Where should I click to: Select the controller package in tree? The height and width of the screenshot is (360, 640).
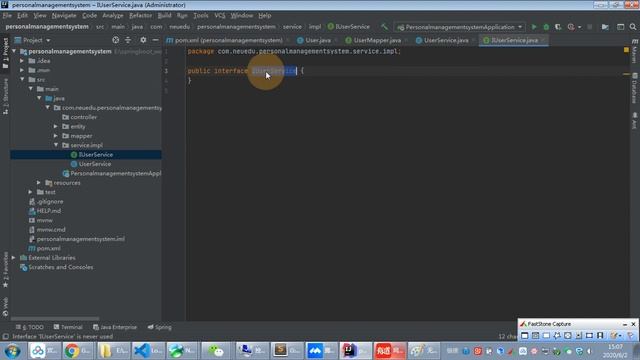[79, 117]
